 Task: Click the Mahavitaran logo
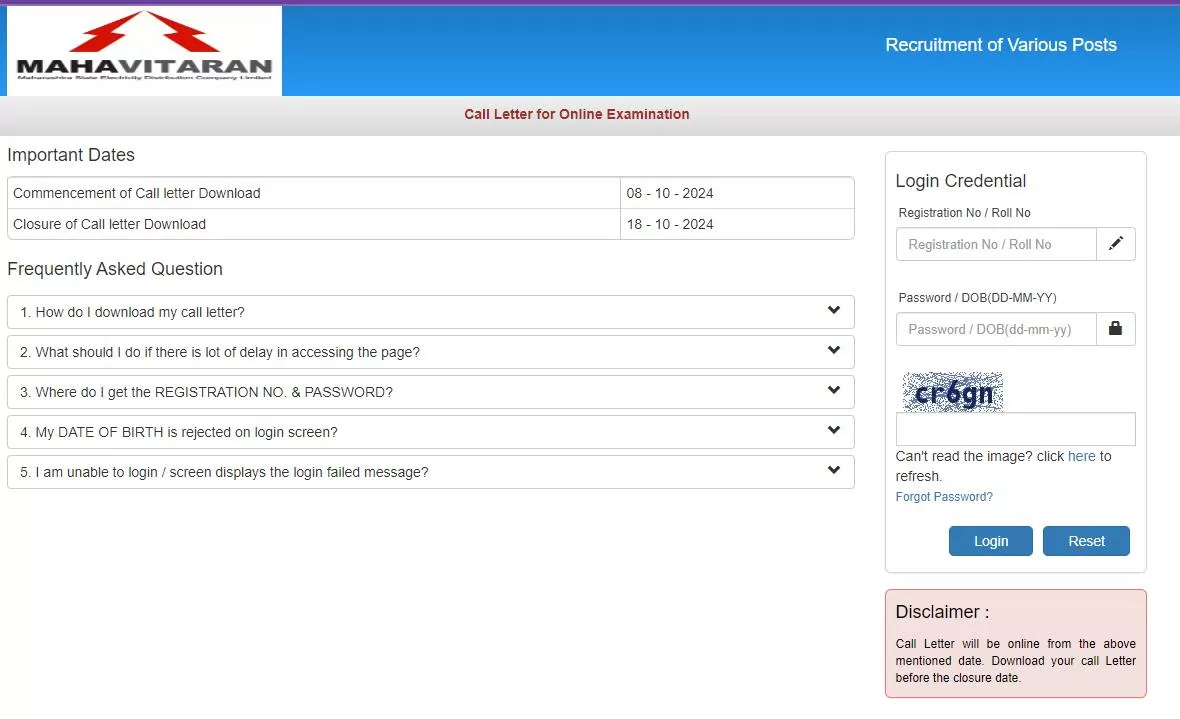144,50
